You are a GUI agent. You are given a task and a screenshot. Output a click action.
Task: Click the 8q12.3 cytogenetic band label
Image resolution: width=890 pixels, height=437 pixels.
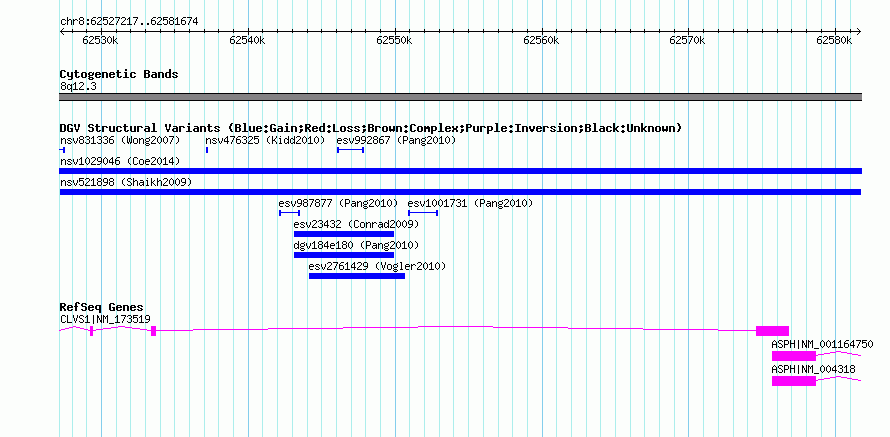coord(78,86)
